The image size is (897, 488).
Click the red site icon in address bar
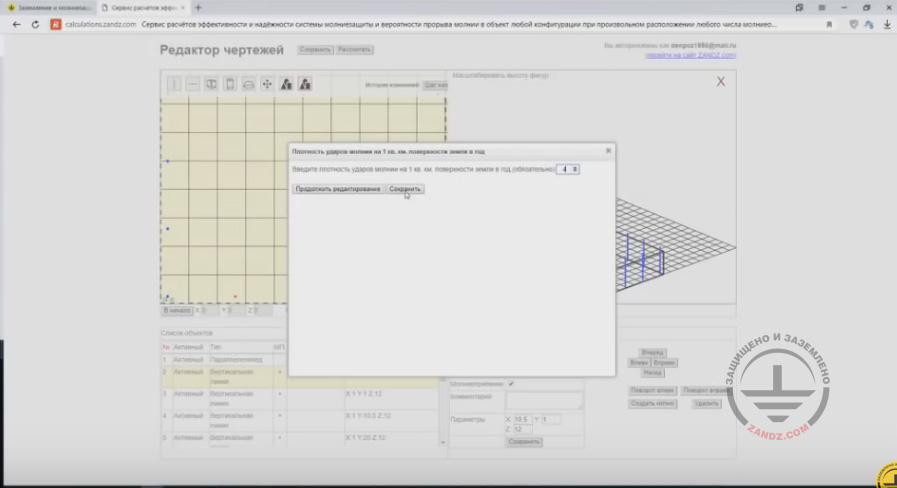coord(55,25)
